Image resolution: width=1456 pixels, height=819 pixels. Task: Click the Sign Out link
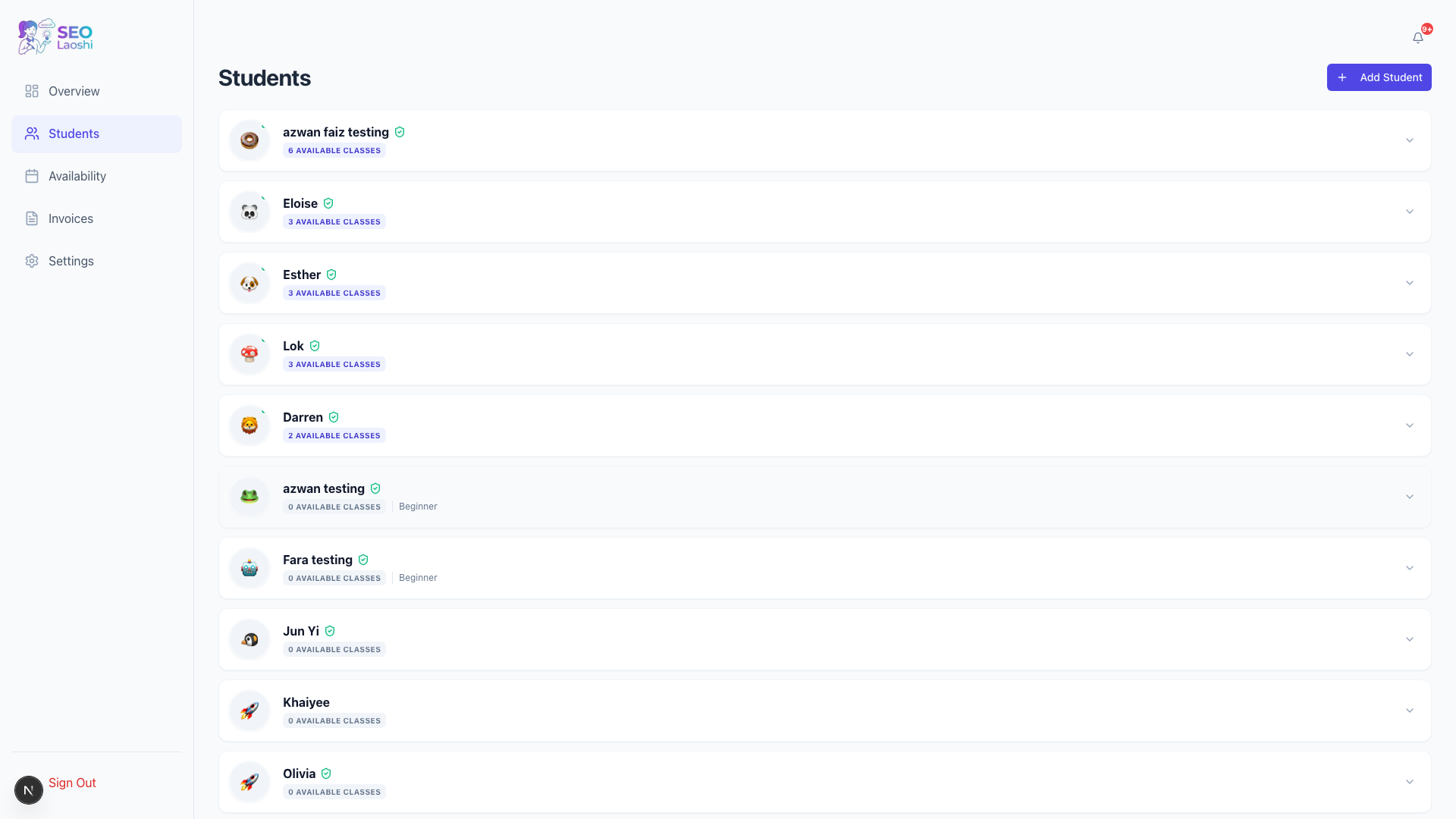[72, 782]
